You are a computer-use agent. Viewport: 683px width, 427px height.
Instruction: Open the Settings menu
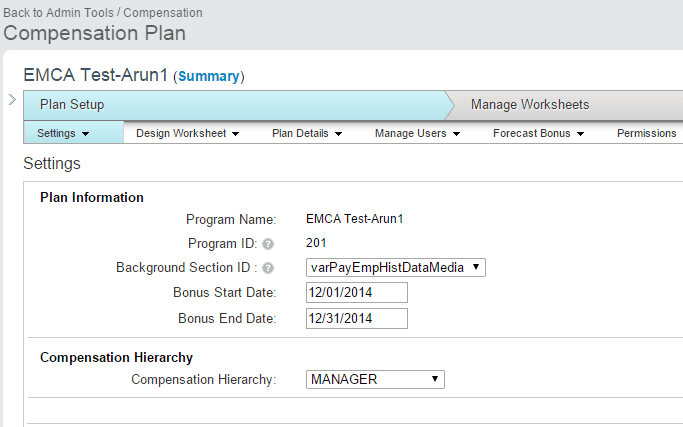pos(63,133)
